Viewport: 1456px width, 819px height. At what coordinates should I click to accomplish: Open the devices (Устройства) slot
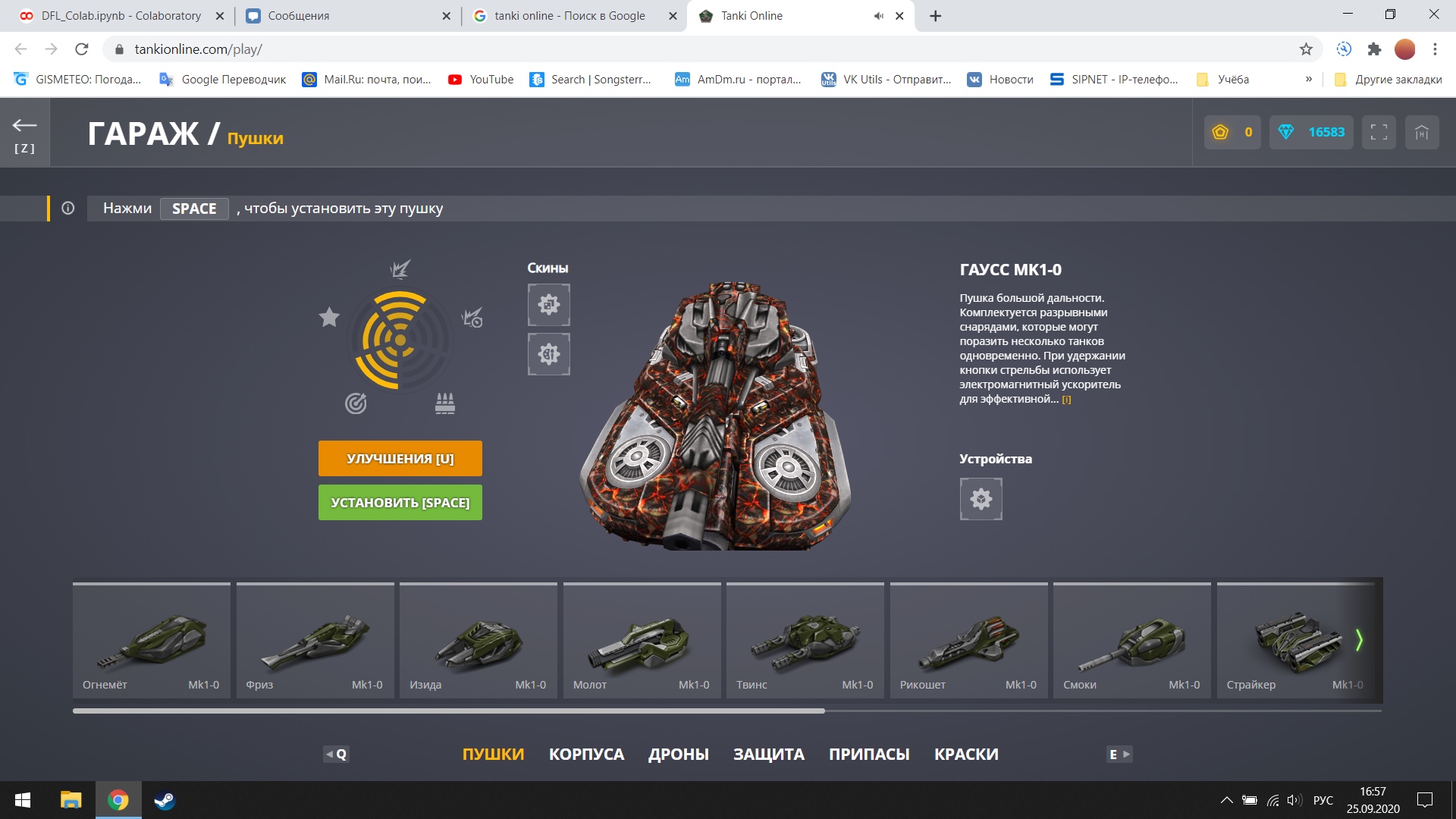click(x=981, y=499)
